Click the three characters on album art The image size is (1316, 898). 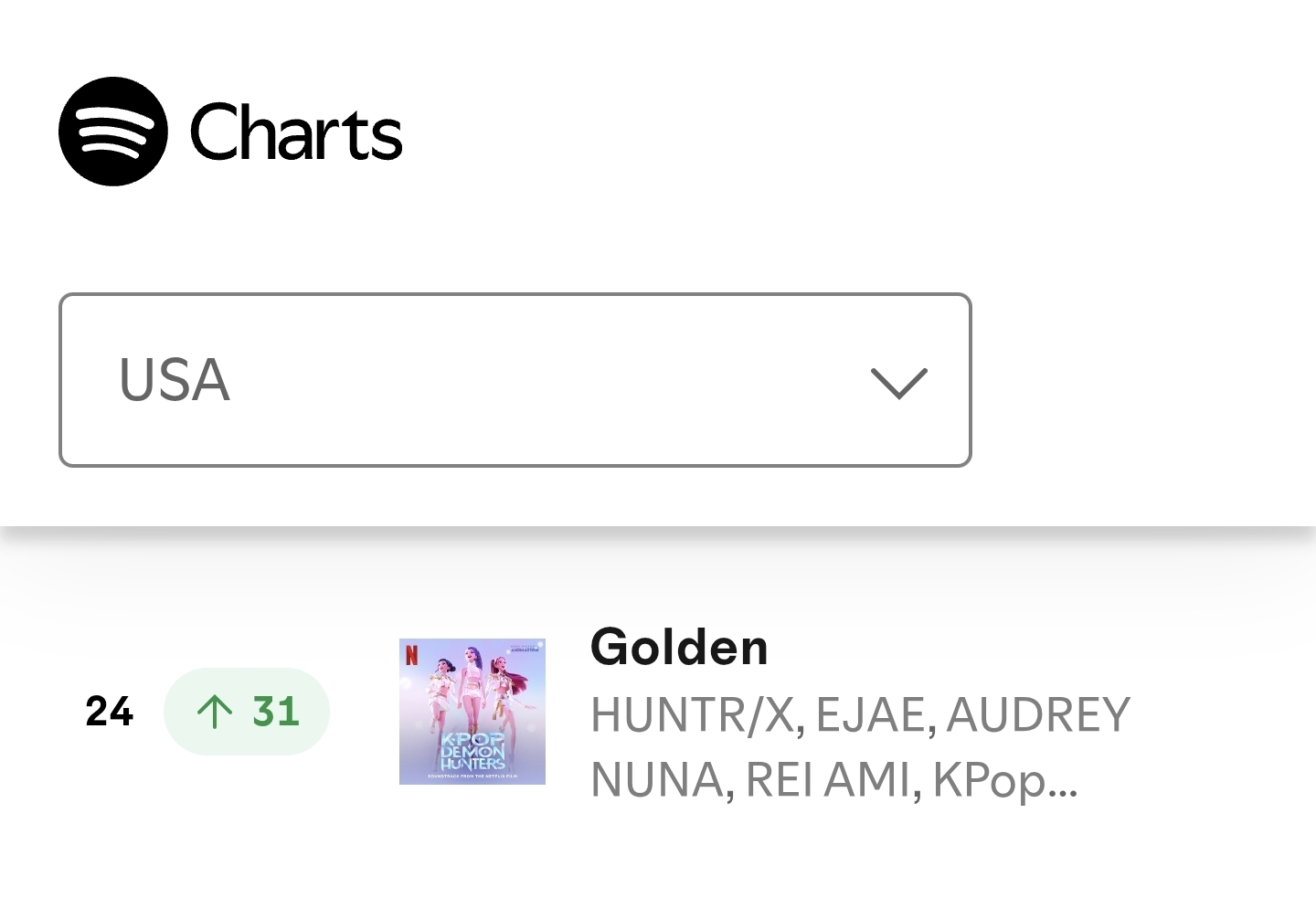click(472, 690)
